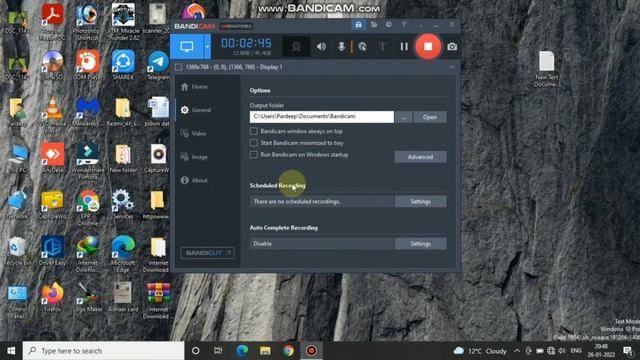
Task: Open the Windows Start menu
Action: click(11, 351)
